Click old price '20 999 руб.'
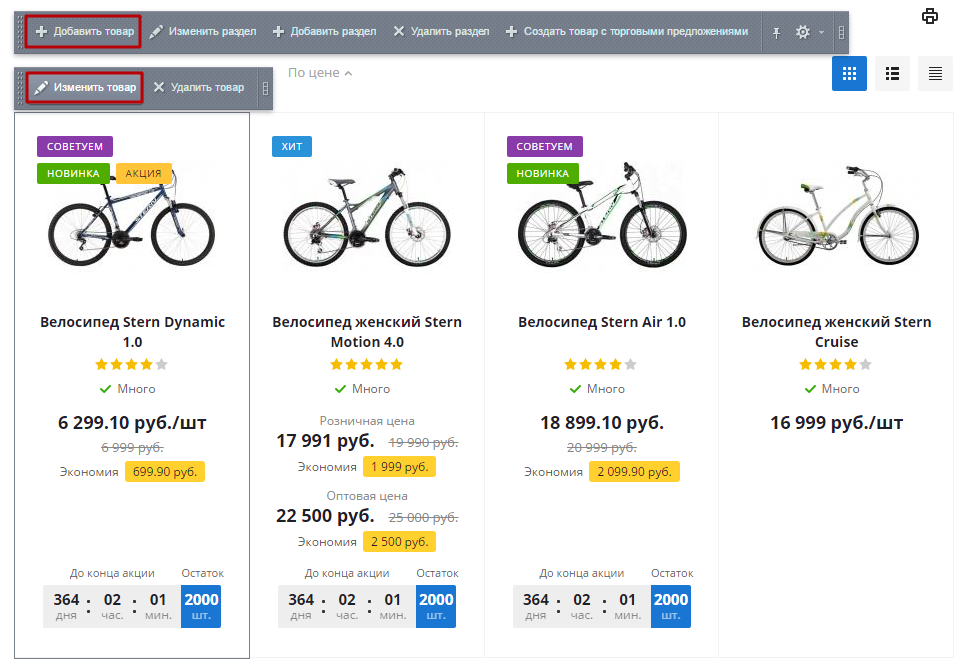The image size is (972, 669). click(602, 448)
